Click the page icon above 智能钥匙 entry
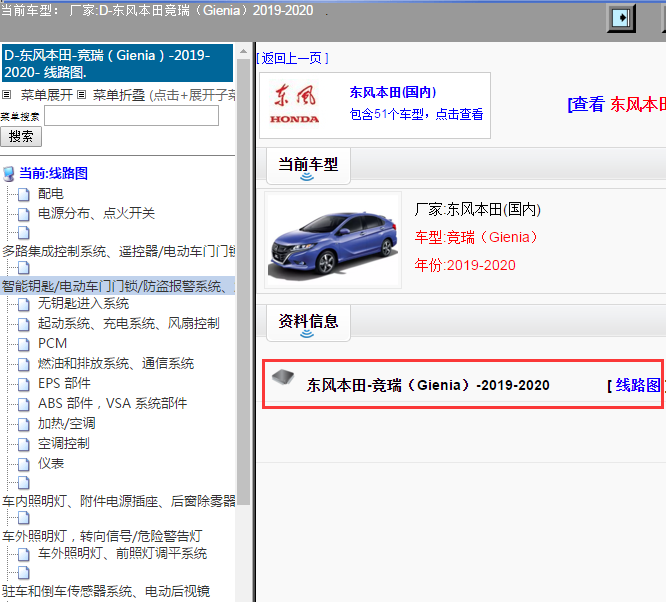 click(x=24, y=268)
